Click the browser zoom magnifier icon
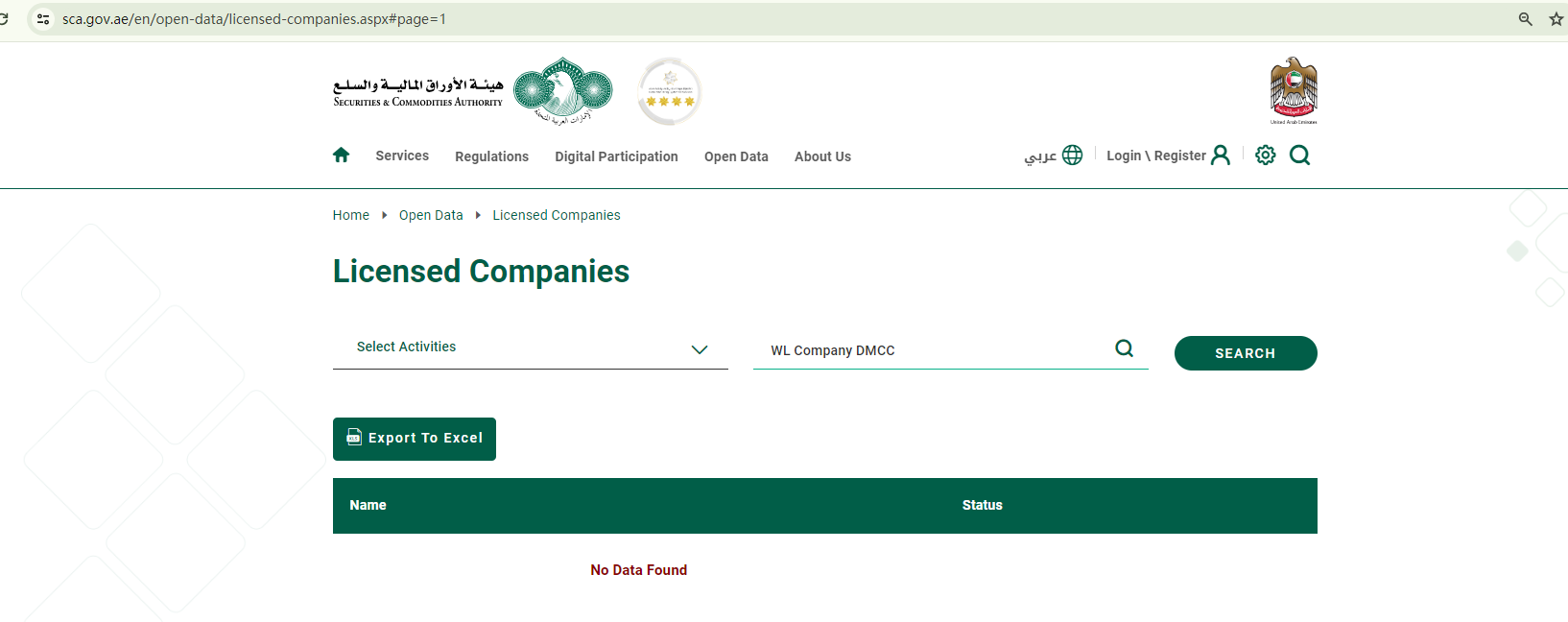 1526,19
